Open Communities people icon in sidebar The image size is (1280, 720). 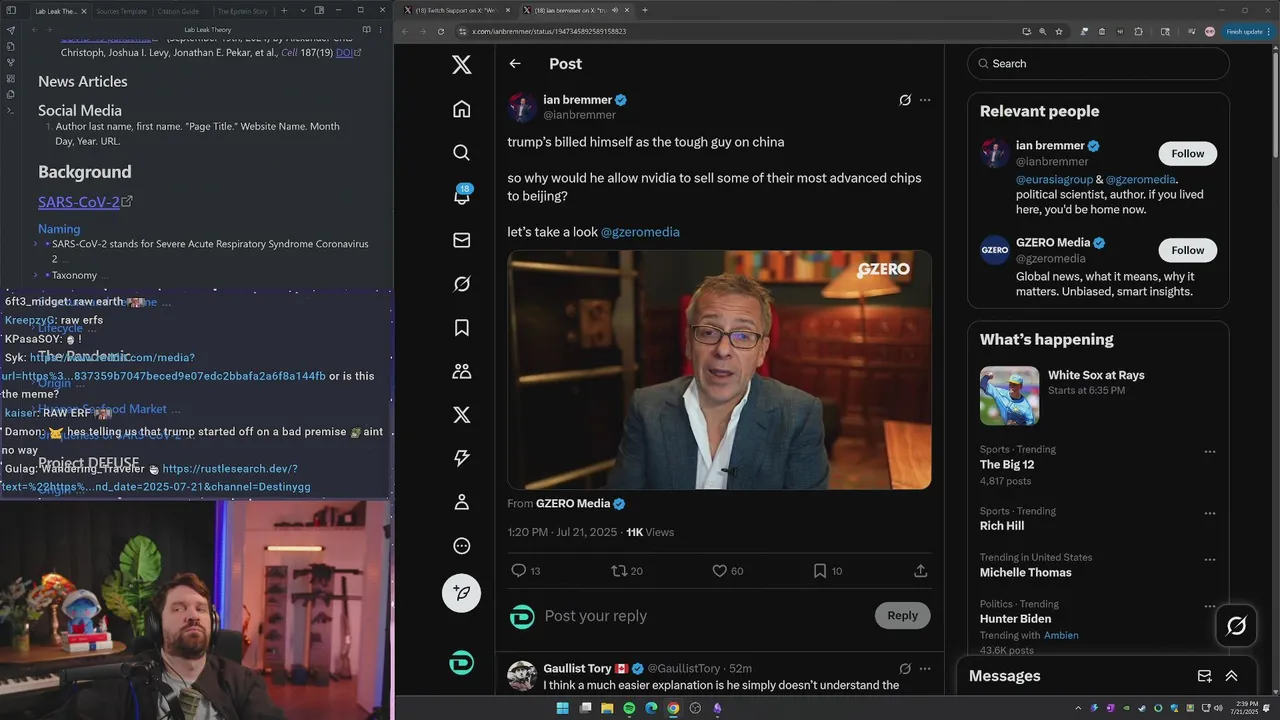click(x=461, y=371)
